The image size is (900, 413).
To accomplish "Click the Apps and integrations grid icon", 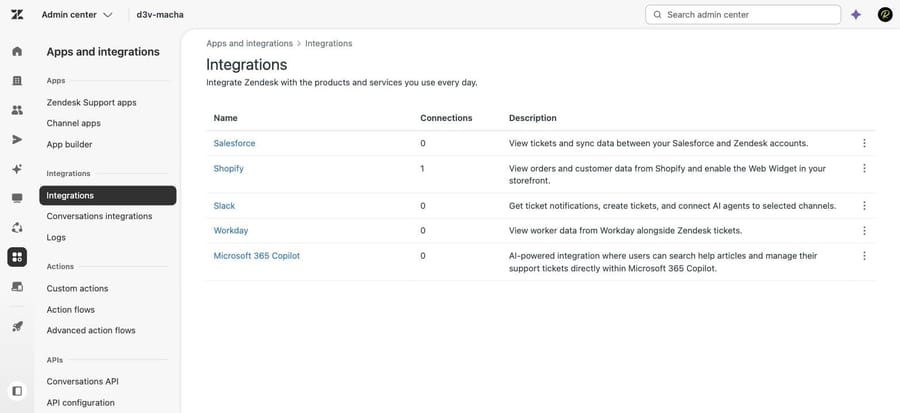I will point(17,257).
